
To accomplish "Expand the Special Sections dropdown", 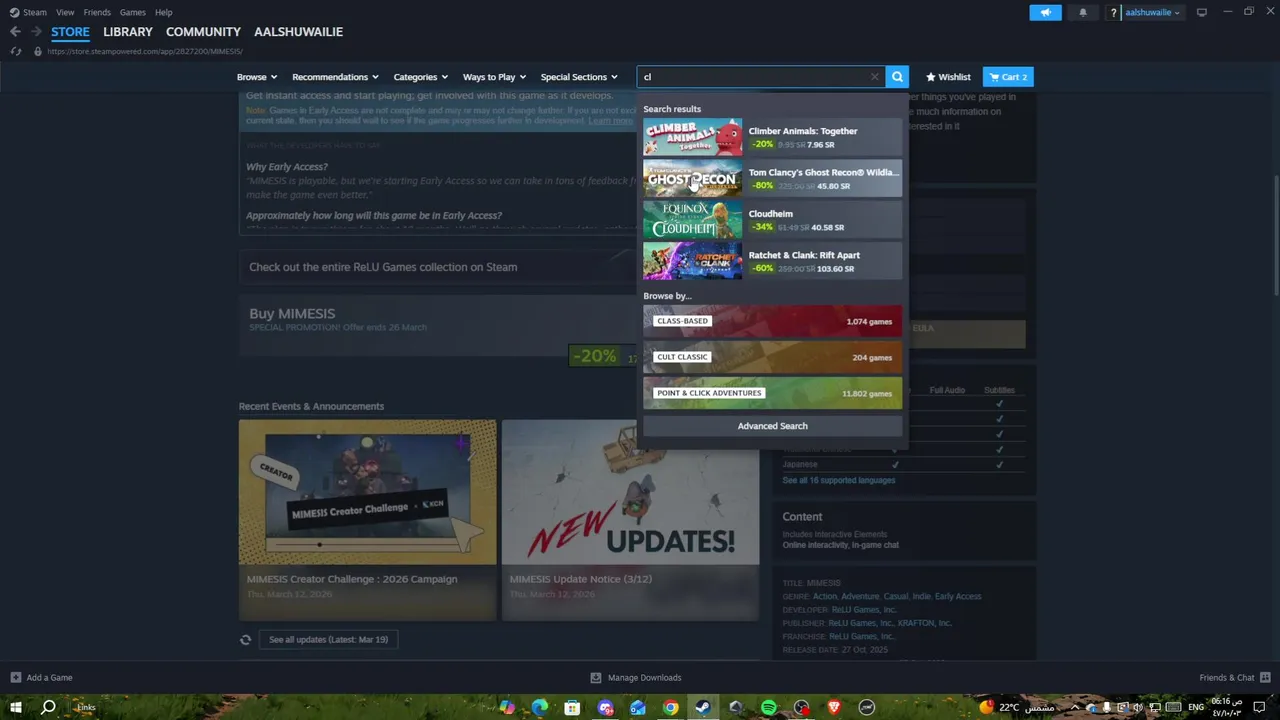I will point(579,77).
